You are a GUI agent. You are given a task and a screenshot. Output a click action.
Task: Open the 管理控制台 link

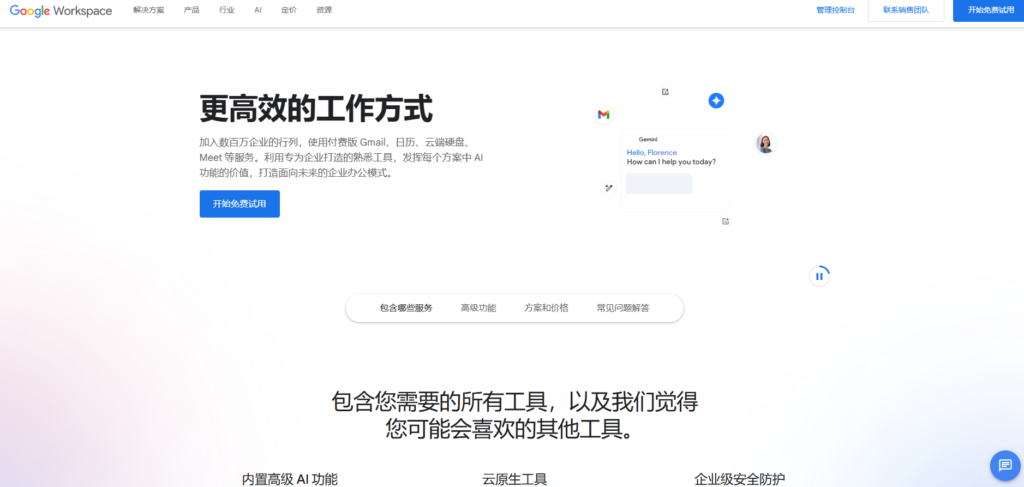point(836,10)
